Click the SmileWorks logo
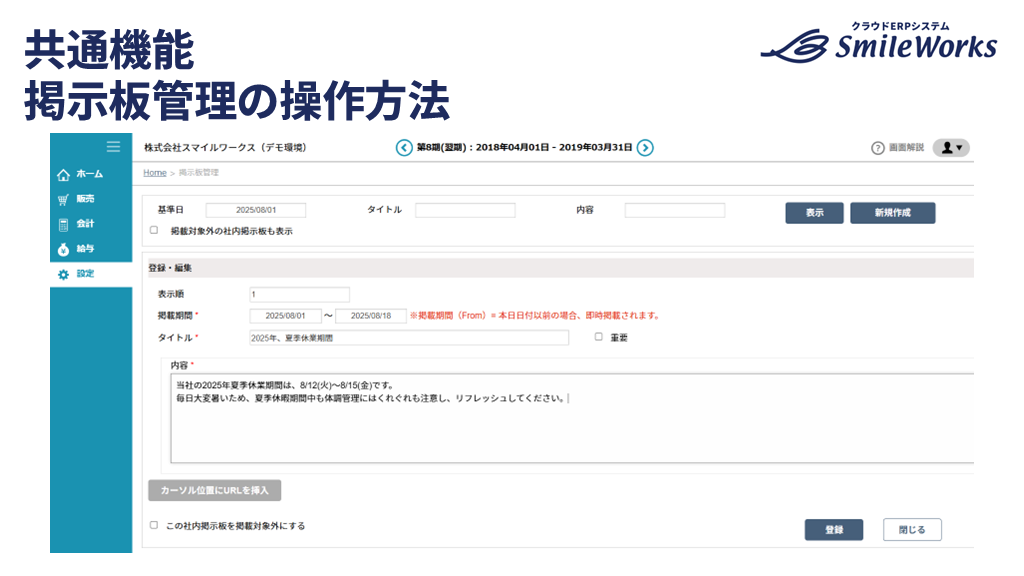The width and height of the screenshot is (1024, 576). tap(879, 42)
